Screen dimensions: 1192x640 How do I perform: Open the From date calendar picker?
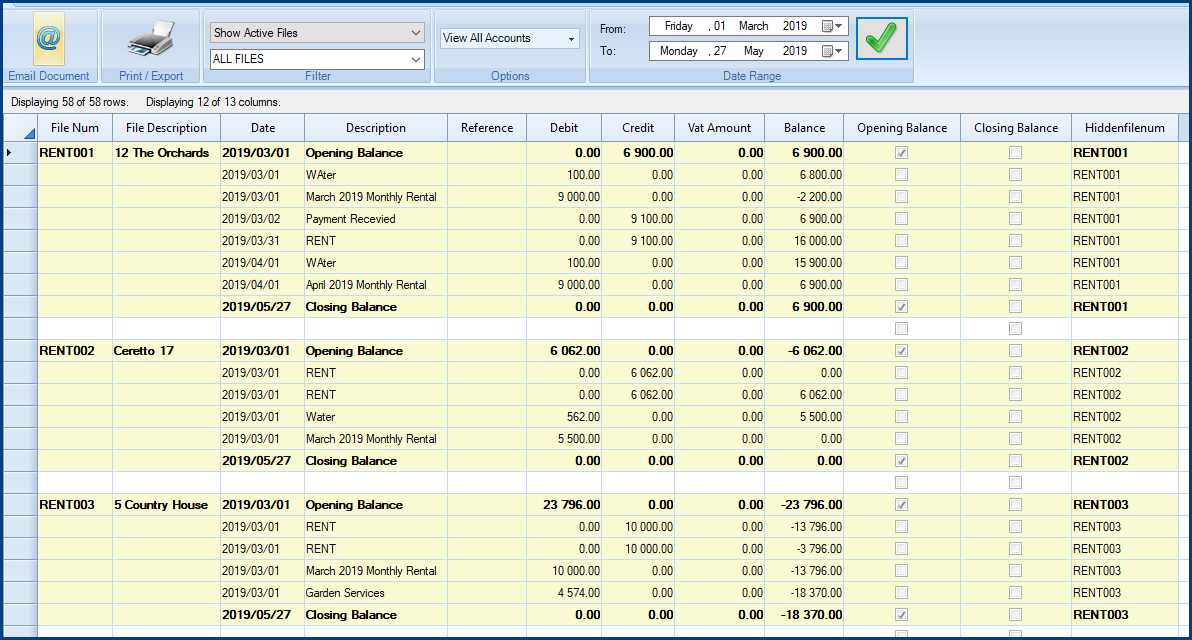click(x=832, y=27)
